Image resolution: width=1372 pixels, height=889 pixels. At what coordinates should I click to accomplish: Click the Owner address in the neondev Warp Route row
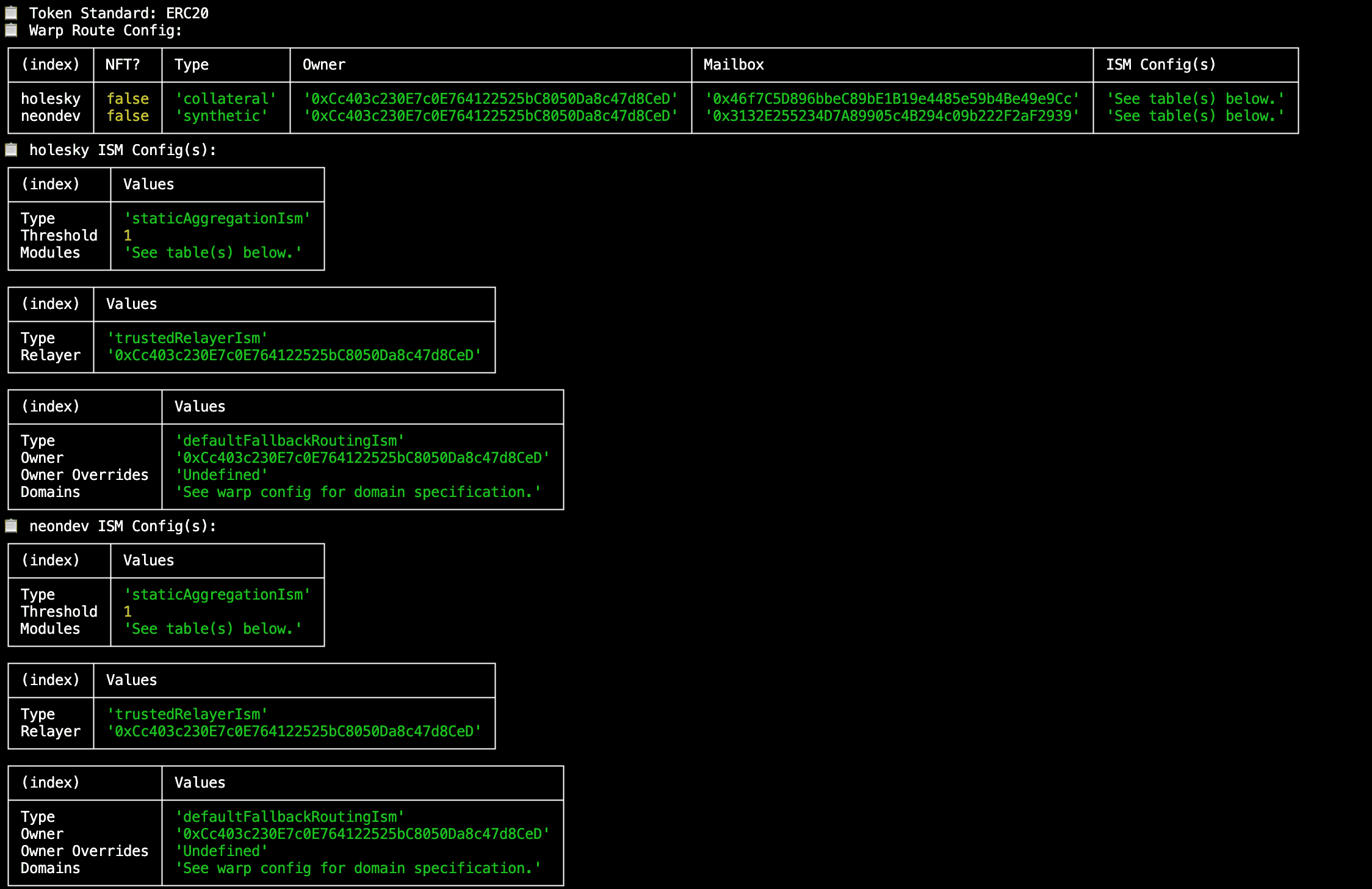[x=491, y=116]
